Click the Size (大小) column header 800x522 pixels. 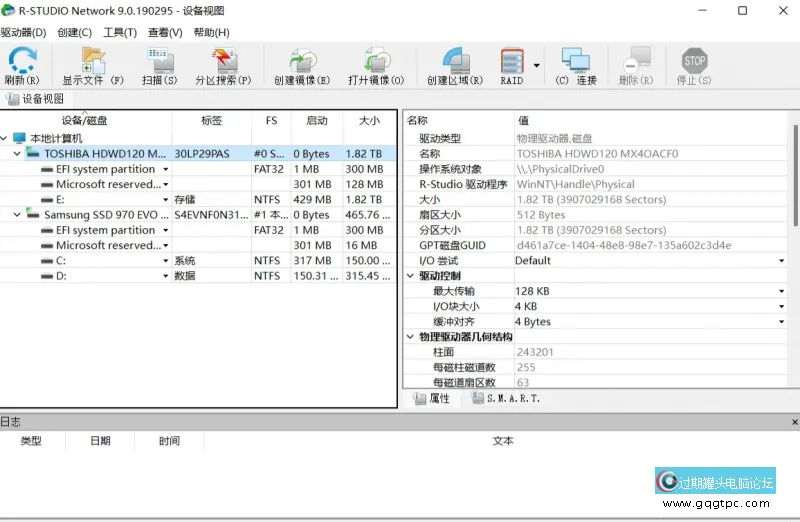pos(369,121)
